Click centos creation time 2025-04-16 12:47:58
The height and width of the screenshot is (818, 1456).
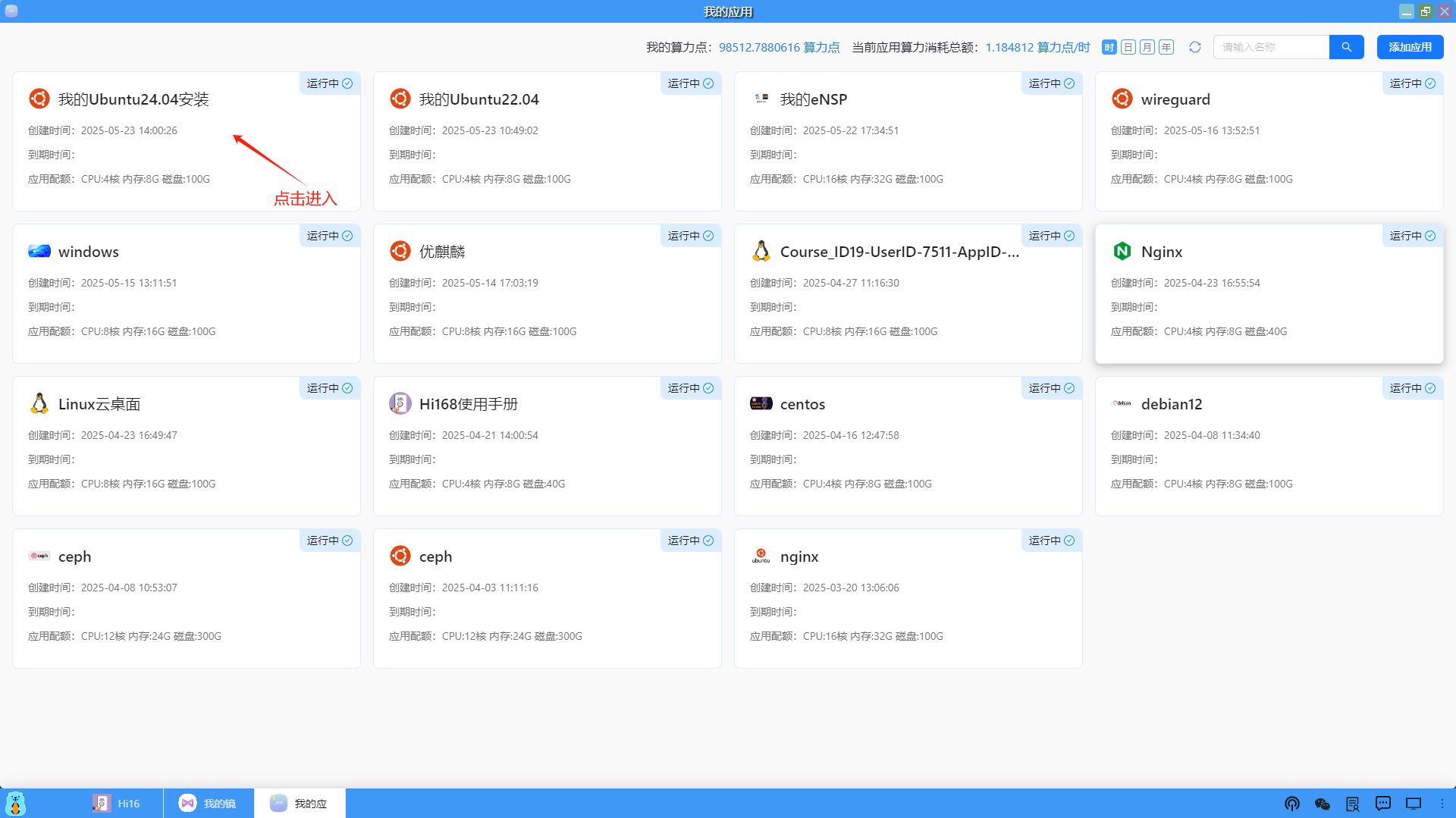pos(851,435)
